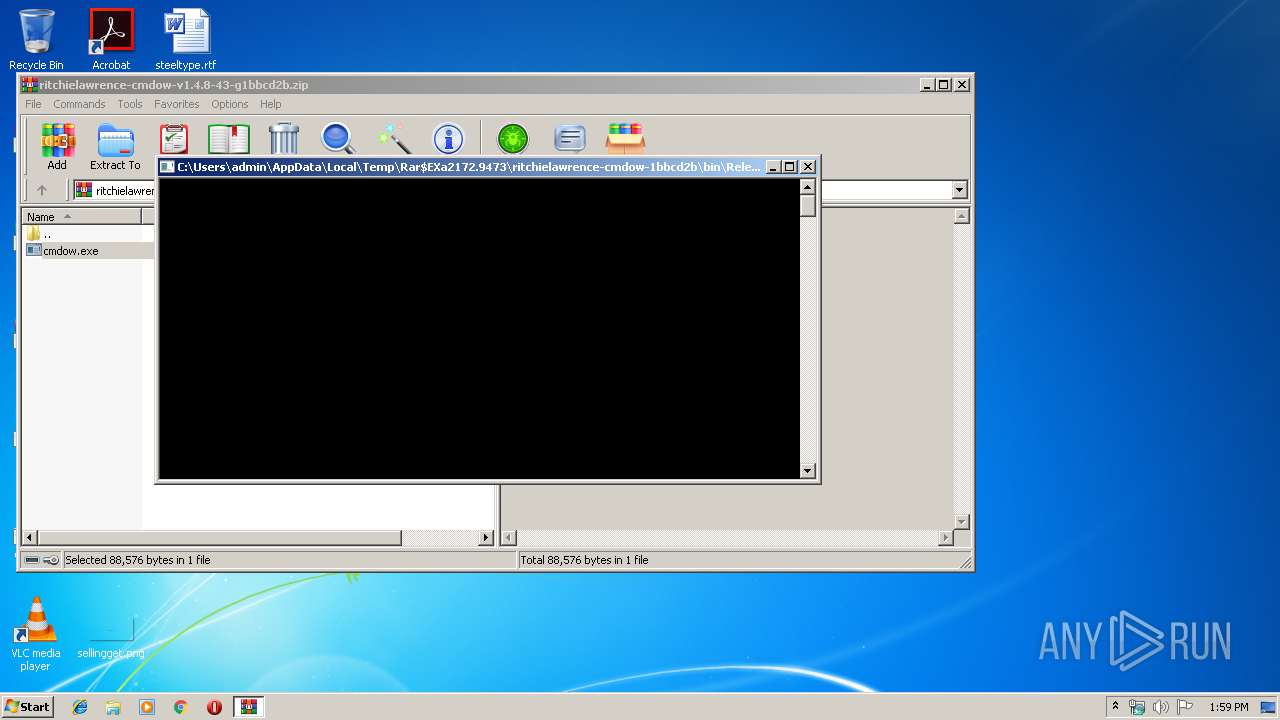Click the network tray icon
The width and height of the screenshot is (1280, 720).
tap(1137, 707)
